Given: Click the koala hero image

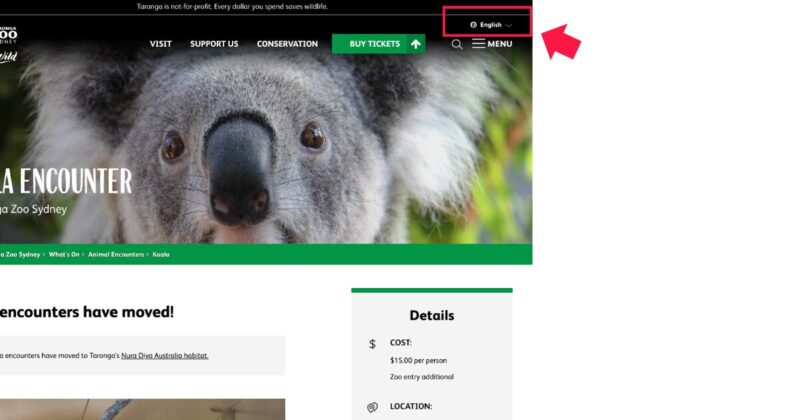Looking at the screenshot, I should click(x=265, y=143).
